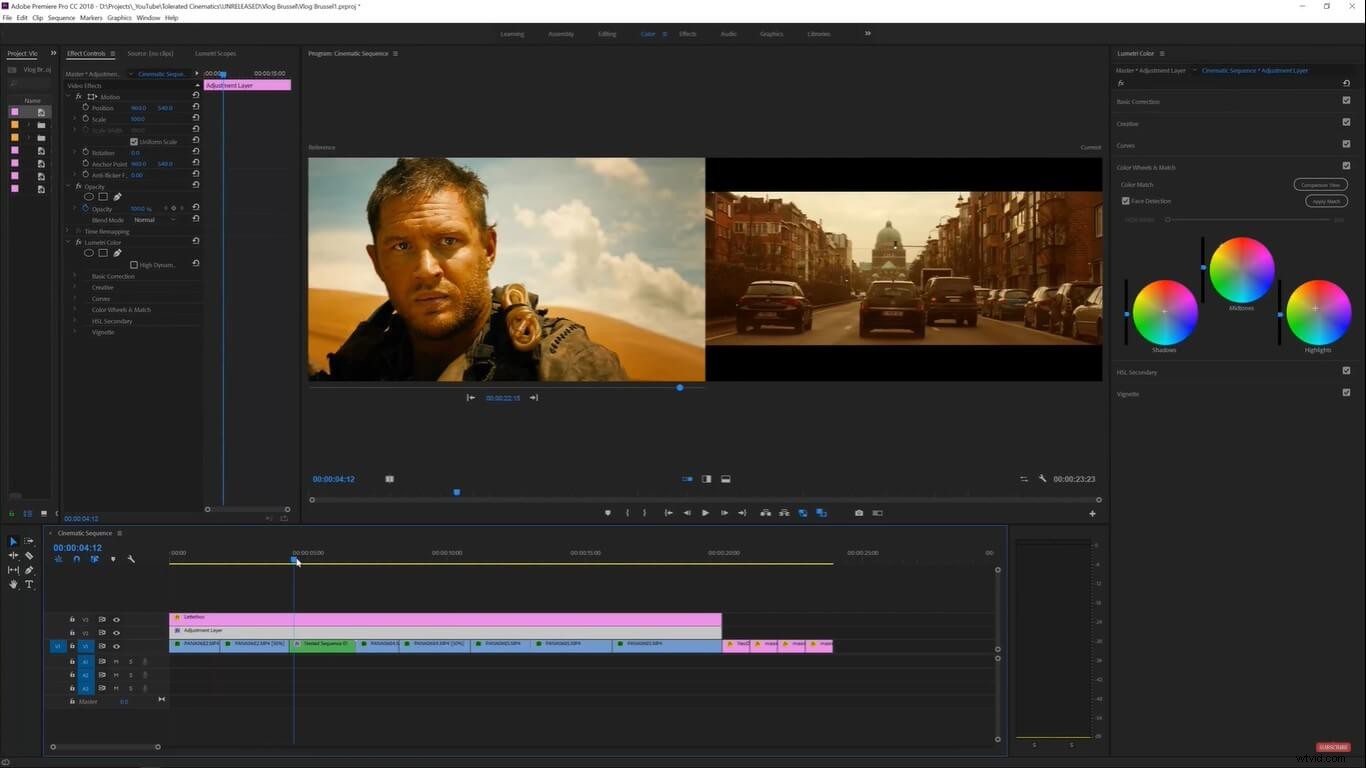
Task: Select the Type tool
Action: (29, 583)
